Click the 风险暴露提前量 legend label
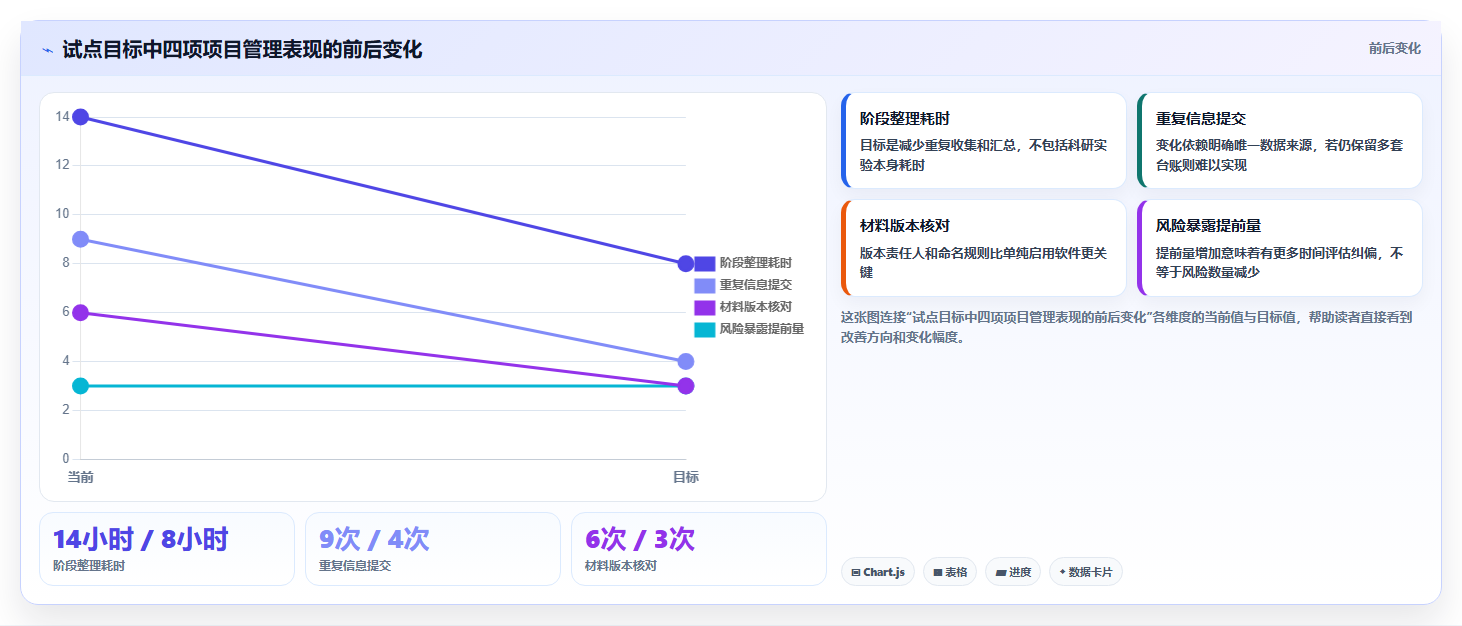Image resolution: width=1462 pixels, height=626 pixels. 762,329
